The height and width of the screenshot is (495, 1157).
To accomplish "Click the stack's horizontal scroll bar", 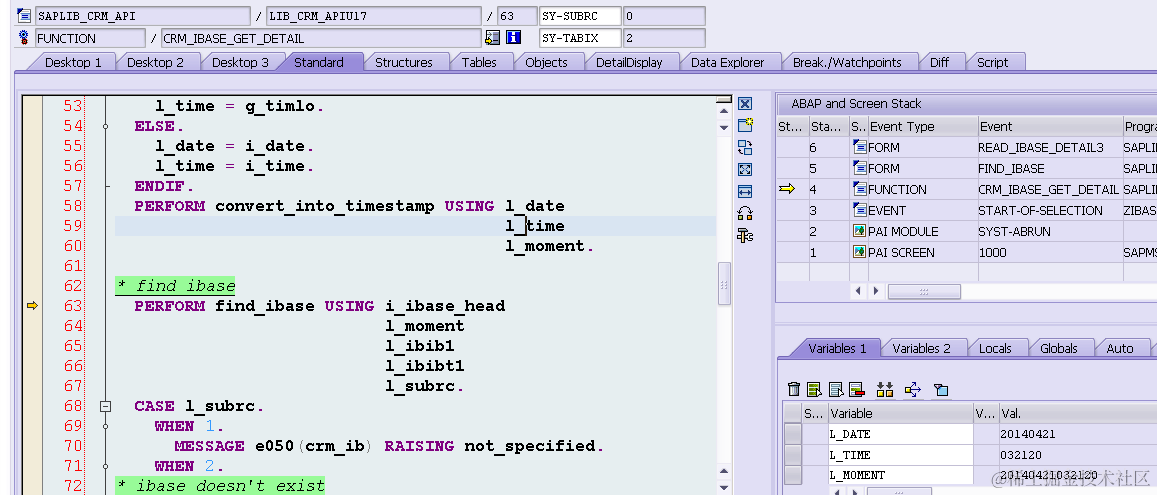I will [924, 291].
